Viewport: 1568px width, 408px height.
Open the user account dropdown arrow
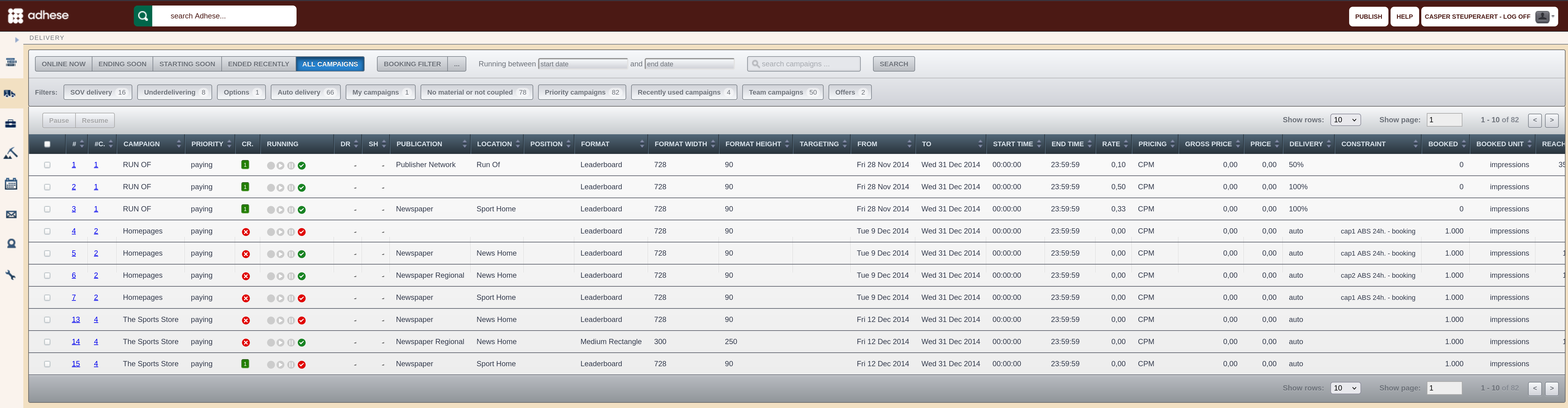(x=1553, y=17)
